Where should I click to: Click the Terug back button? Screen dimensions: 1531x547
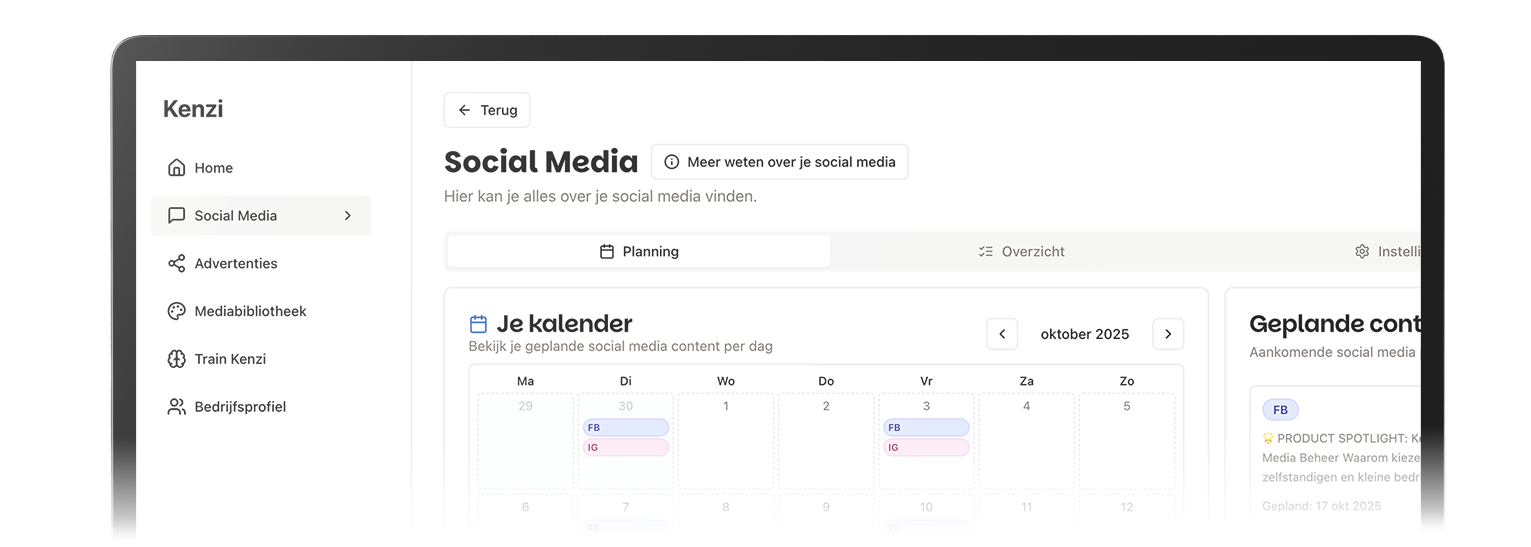point(487,110)
